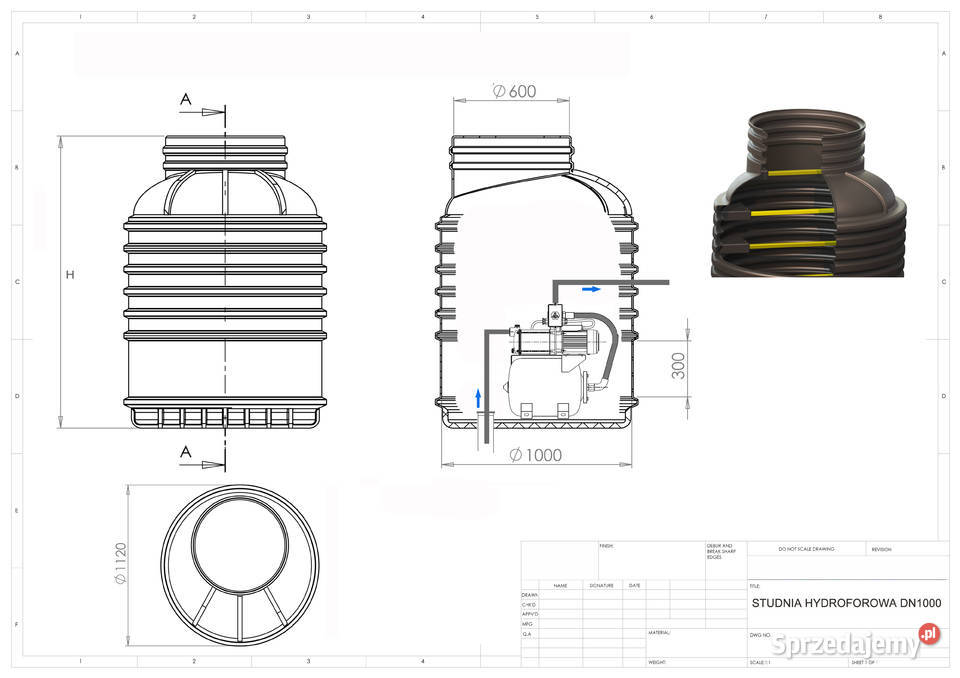
Task: Click the red .pl logo badge
Action: coord(930,634)
